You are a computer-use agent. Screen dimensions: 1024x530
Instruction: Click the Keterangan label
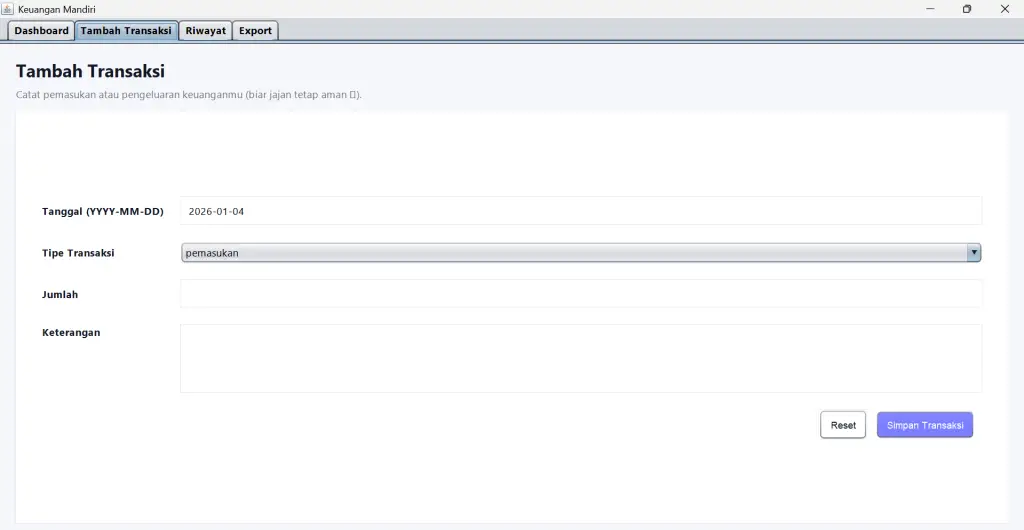click(71, 332)
